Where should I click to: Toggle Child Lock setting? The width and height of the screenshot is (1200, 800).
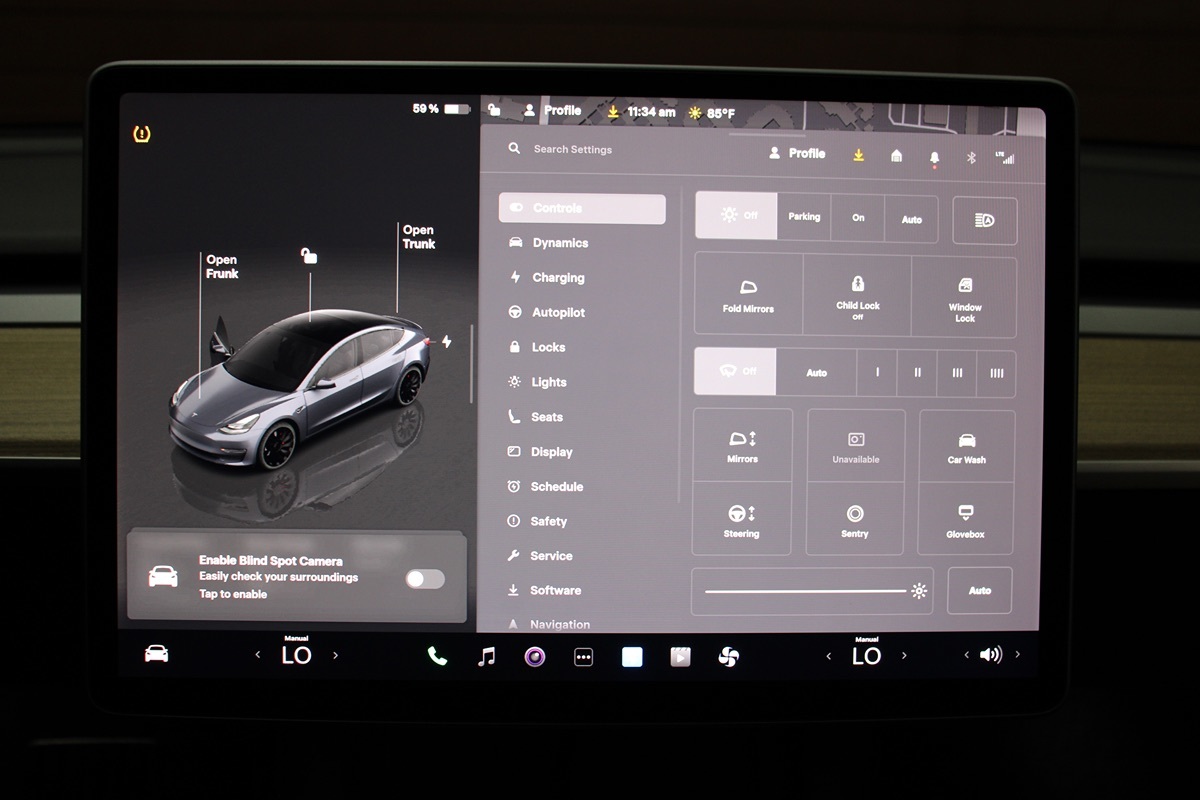tap(857, 296)
